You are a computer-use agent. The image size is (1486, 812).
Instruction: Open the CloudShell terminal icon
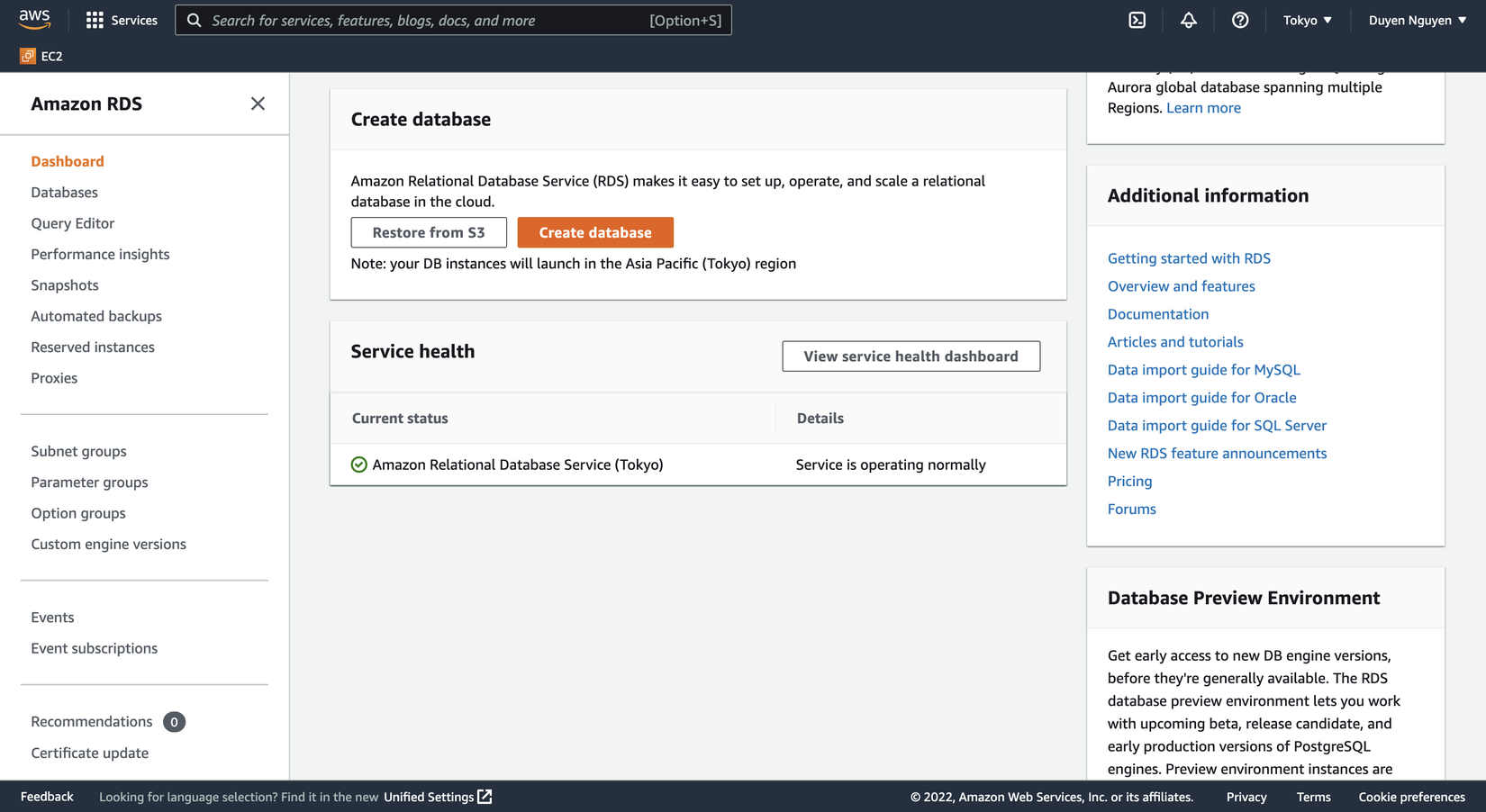[x=1137, y=20]
